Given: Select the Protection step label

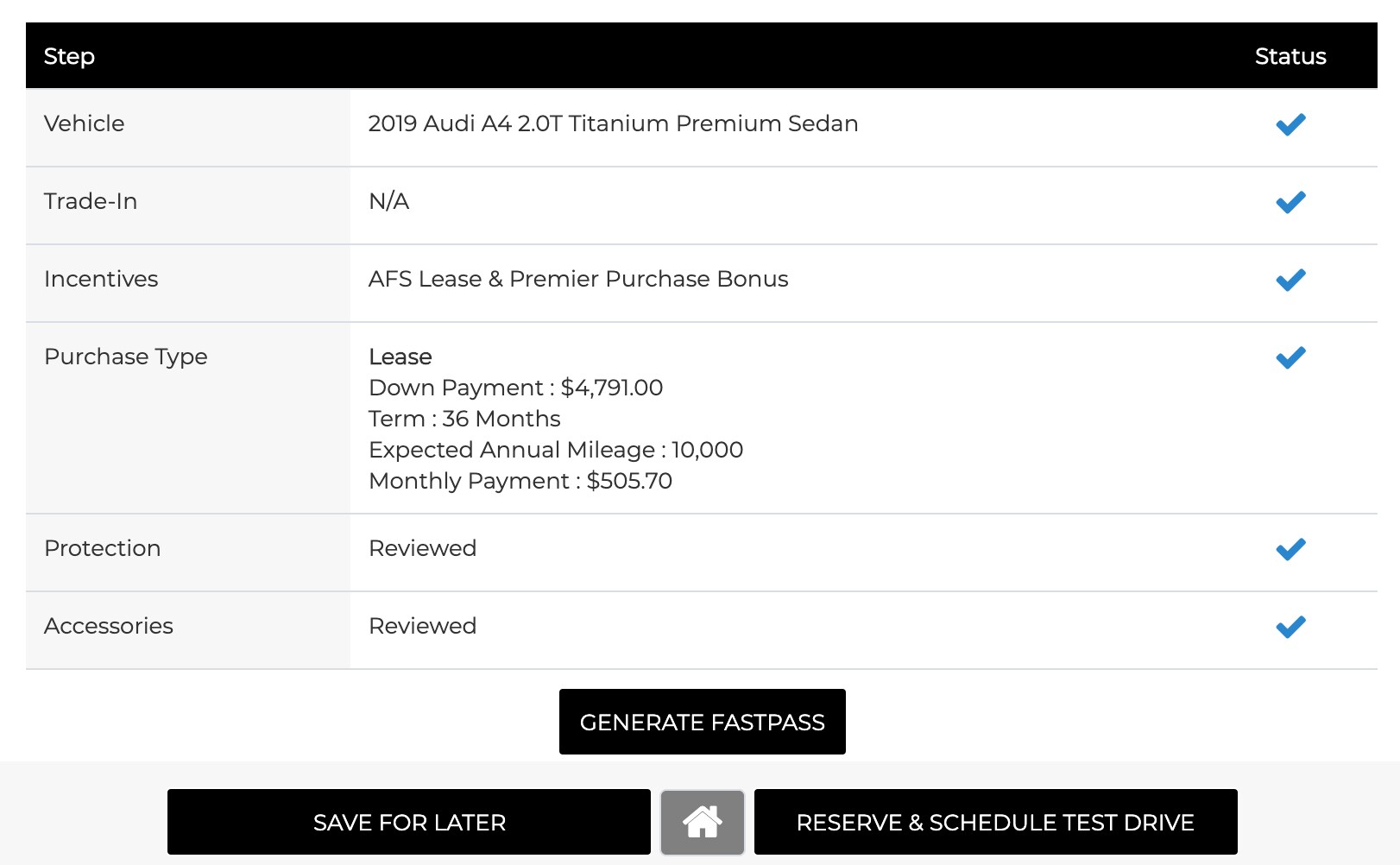Looking at the screenshot, I should [102, 548].
